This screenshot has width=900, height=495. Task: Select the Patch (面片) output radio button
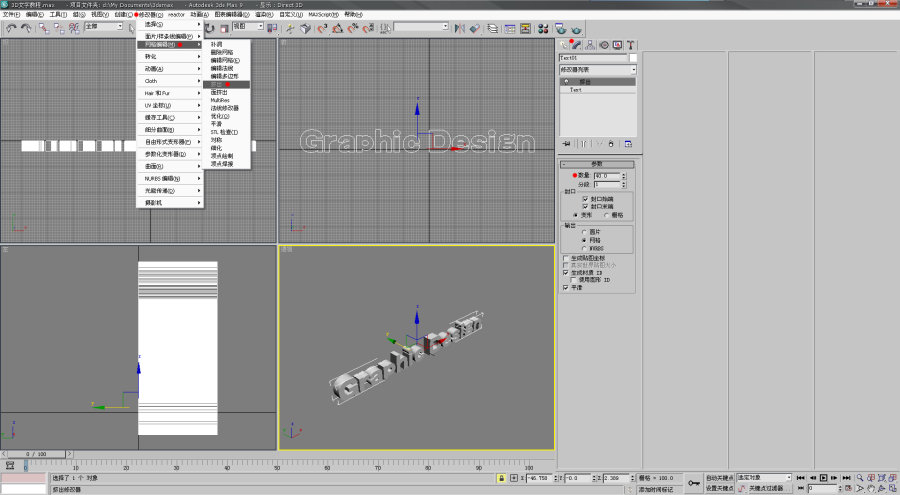pyautogui.click(x=584, y=232)
